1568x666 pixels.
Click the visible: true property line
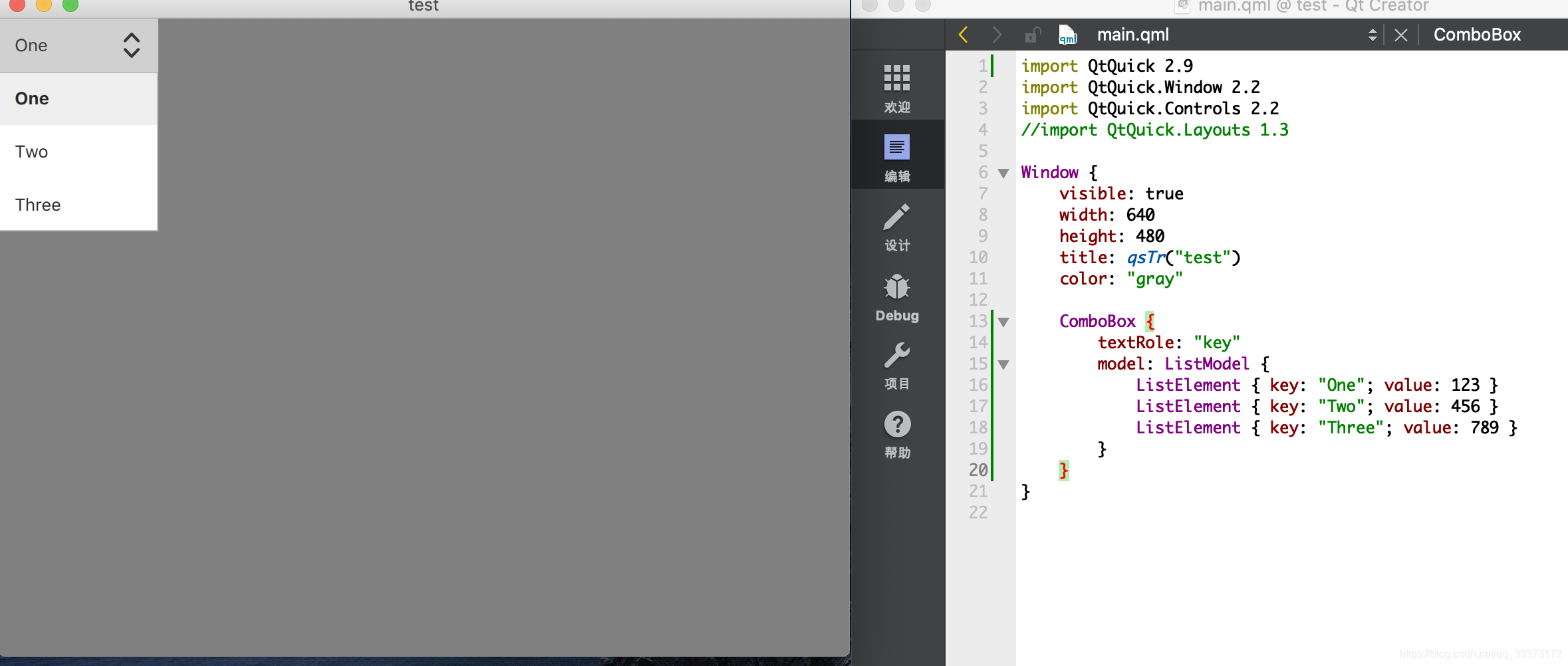click(x=1121, y=193)
